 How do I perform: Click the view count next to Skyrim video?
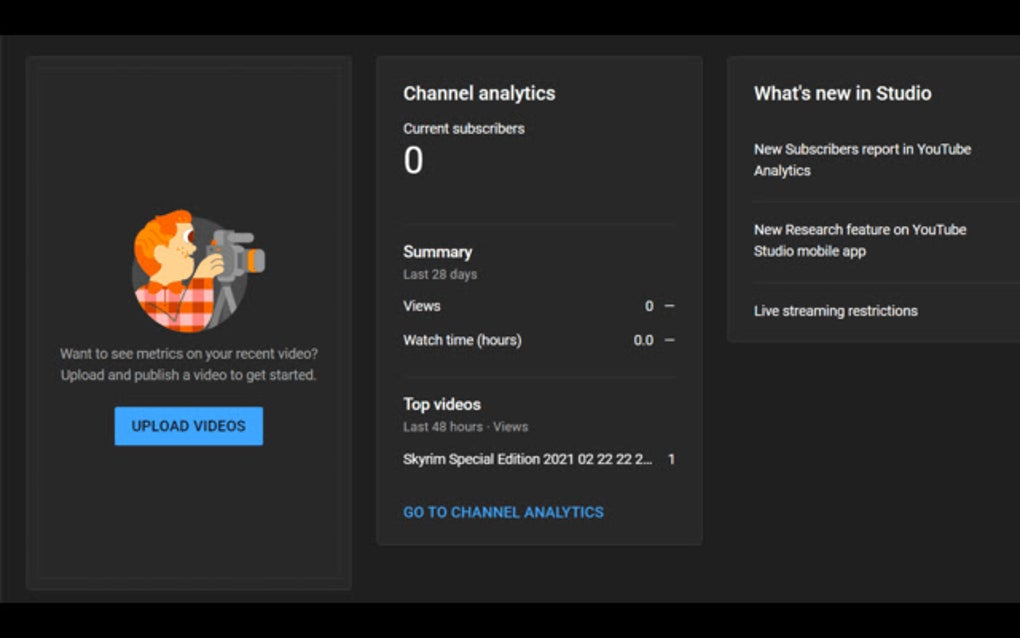[670, 459]
